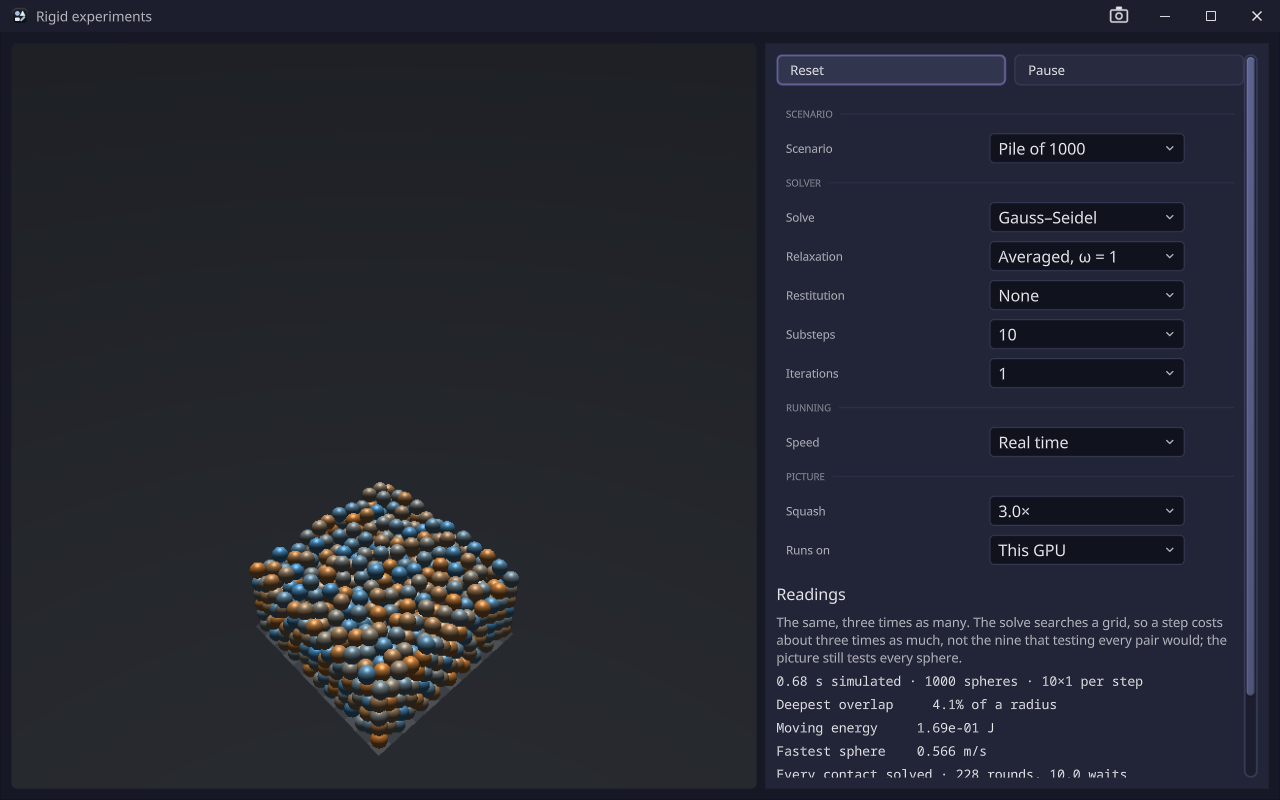This screenshot has width=1280, height=800.
Task: Pause the simulation
Action: pyautogui.click(x=1128, y=70)
